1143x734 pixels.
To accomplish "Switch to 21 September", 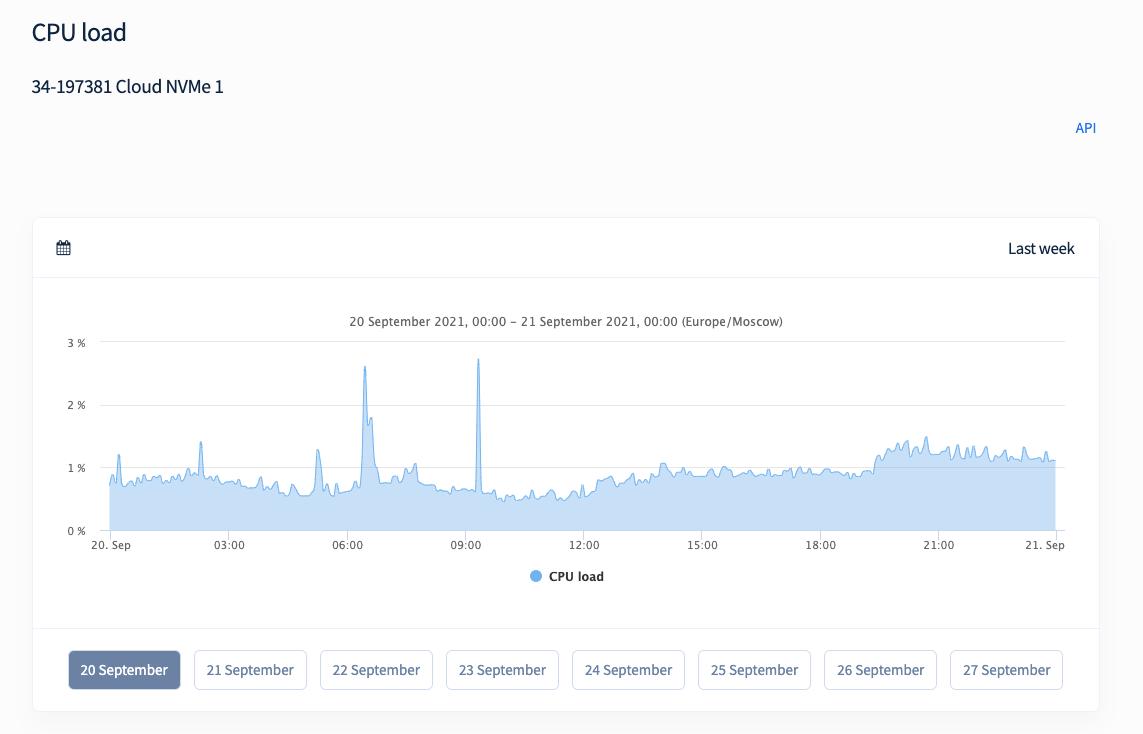I will pos(250,670).
